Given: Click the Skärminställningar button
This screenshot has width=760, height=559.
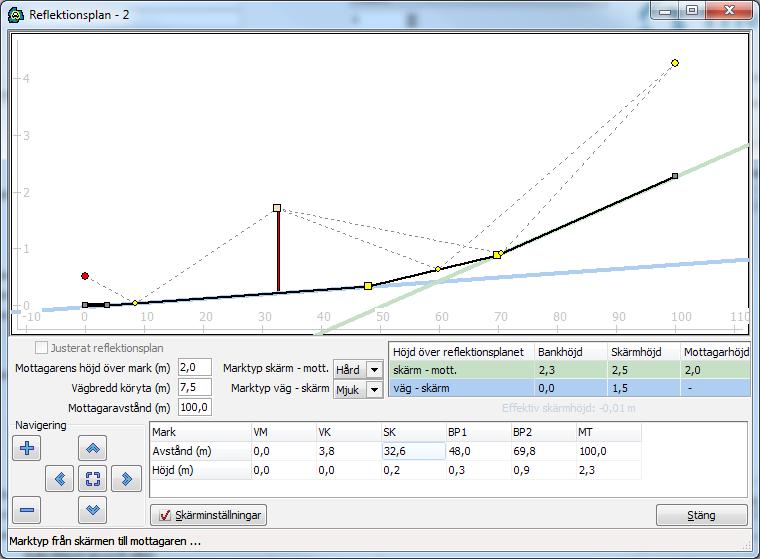Looking at the screenshot, I should click(x=208, y=515).
